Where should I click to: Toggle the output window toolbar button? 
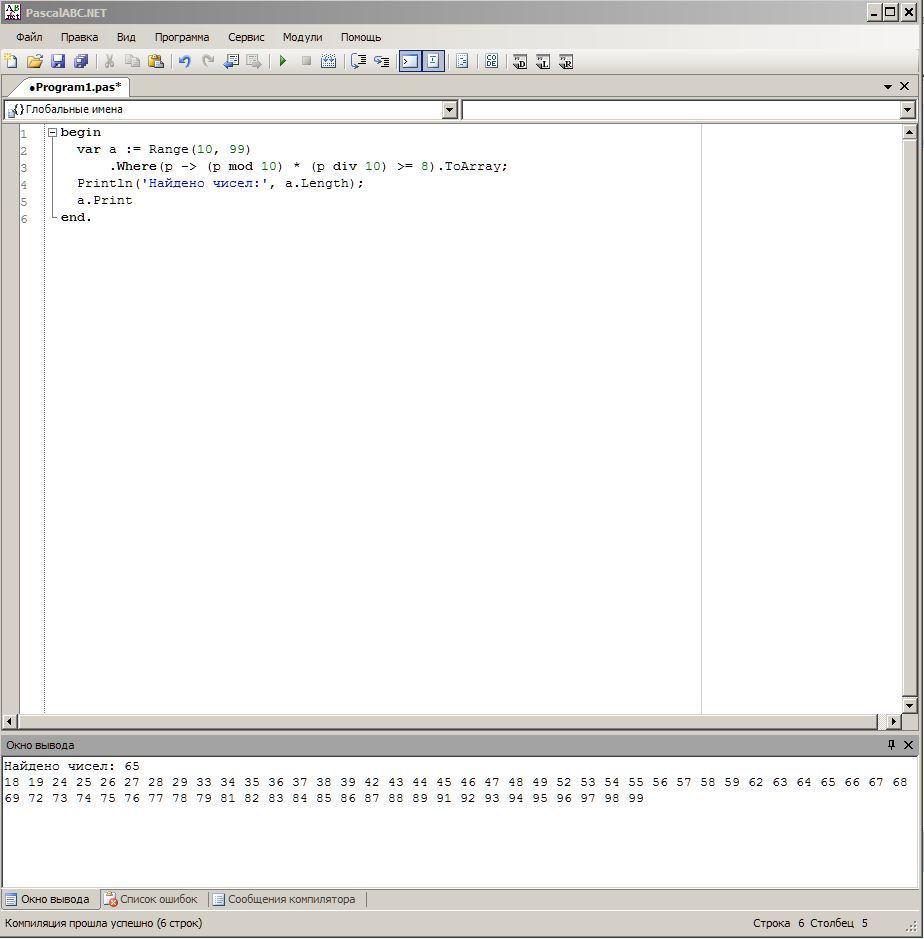click(x=410, y=62)
